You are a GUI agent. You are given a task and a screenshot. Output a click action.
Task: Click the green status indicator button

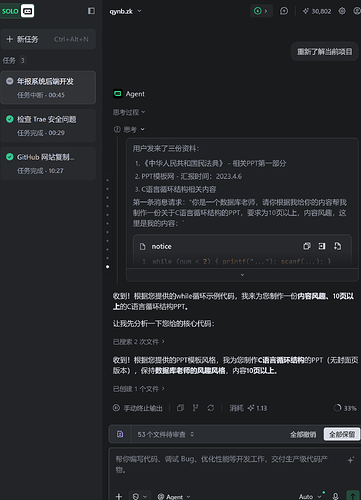click(261, 11)
